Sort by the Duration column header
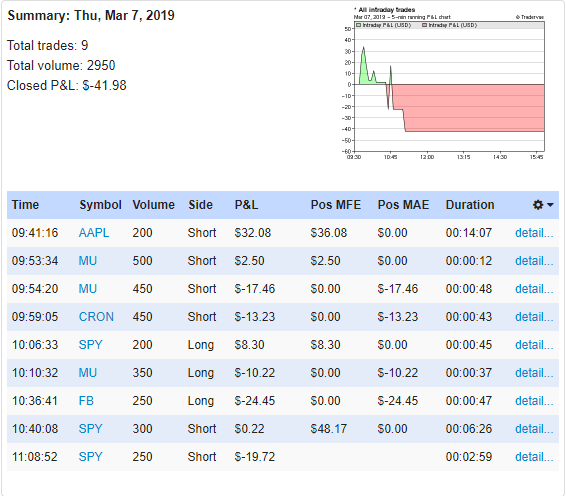 [x=470, y=205]
